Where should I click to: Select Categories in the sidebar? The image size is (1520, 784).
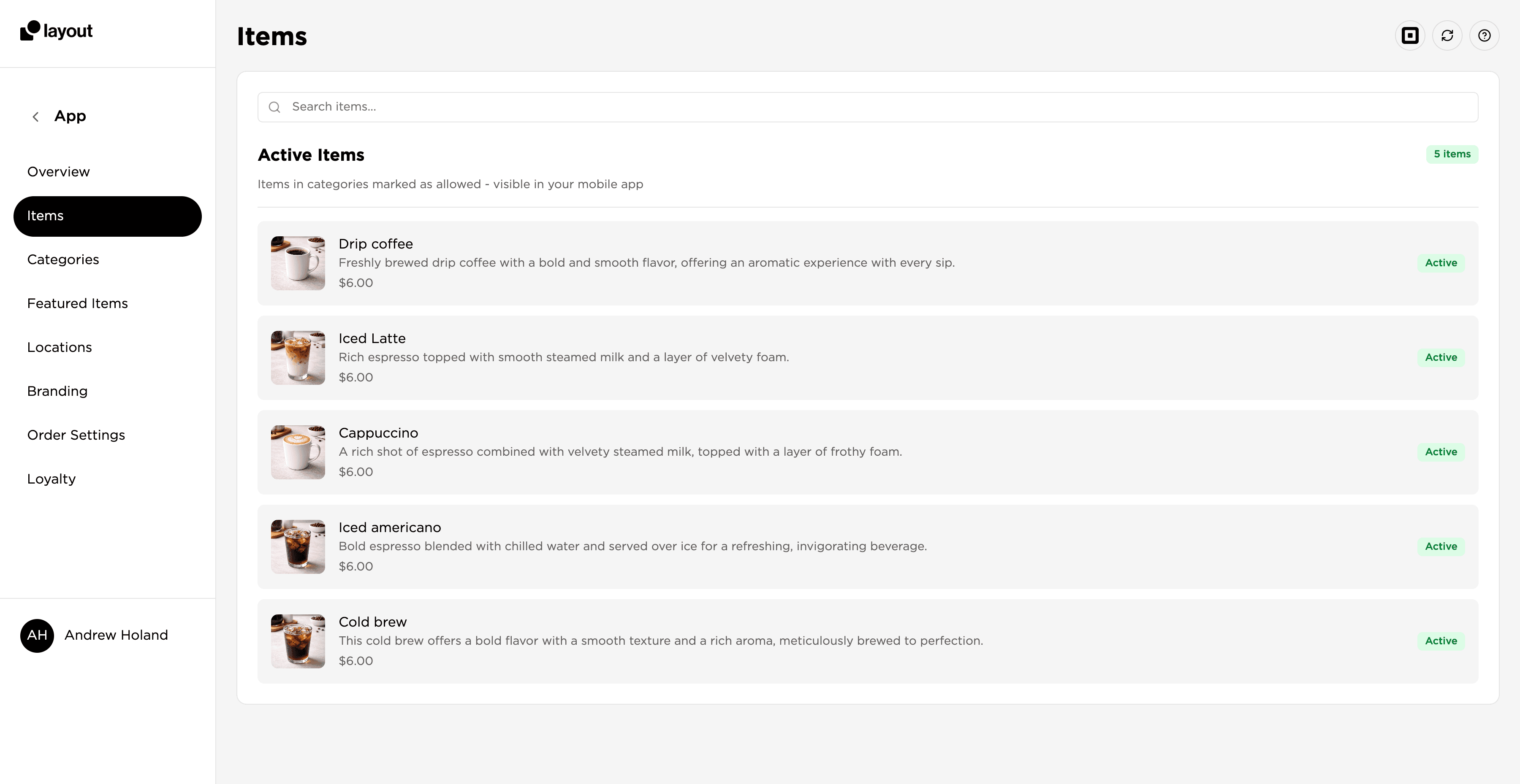(62, 260)
